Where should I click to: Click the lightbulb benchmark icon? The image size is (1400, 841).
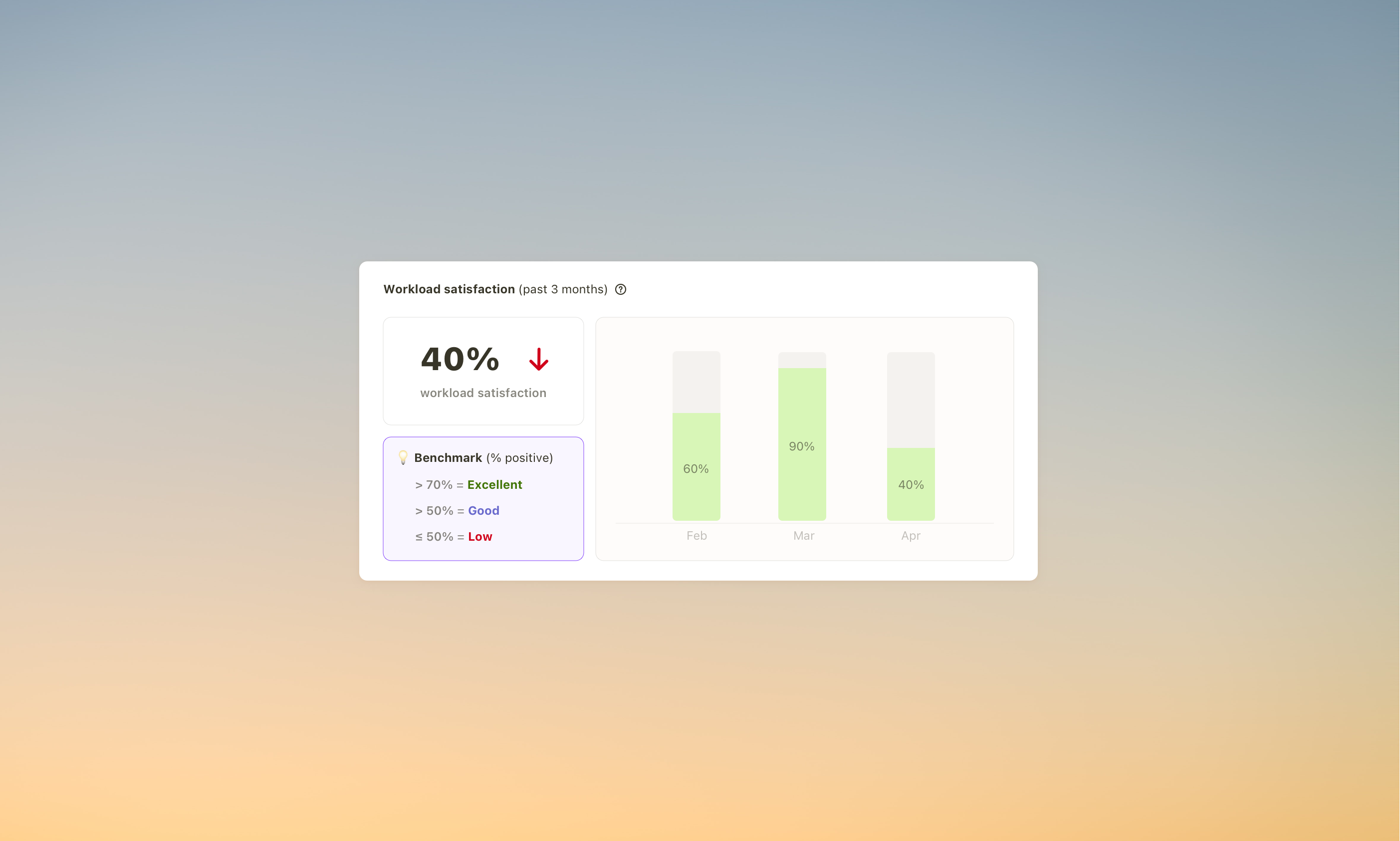point(402,457)
